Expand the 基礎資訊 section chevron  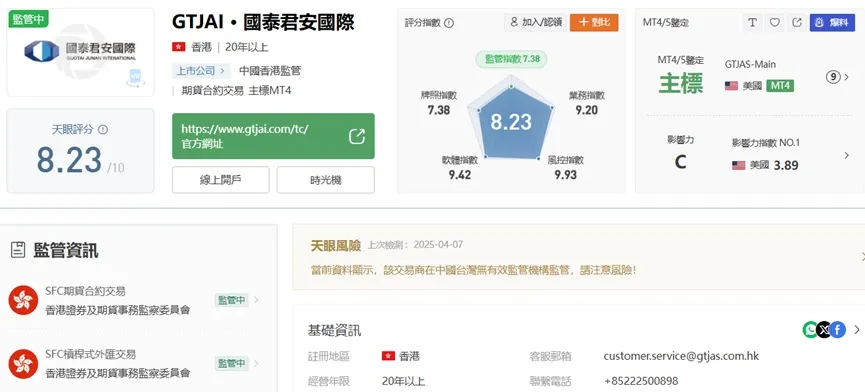[857, 330]
